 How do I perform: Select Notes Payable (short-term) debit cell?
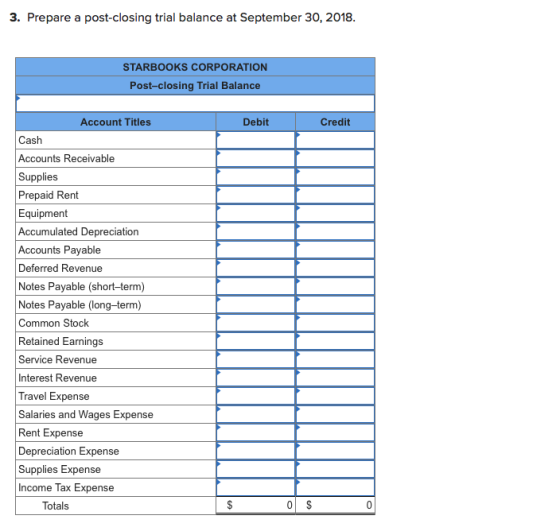point(255,286)
